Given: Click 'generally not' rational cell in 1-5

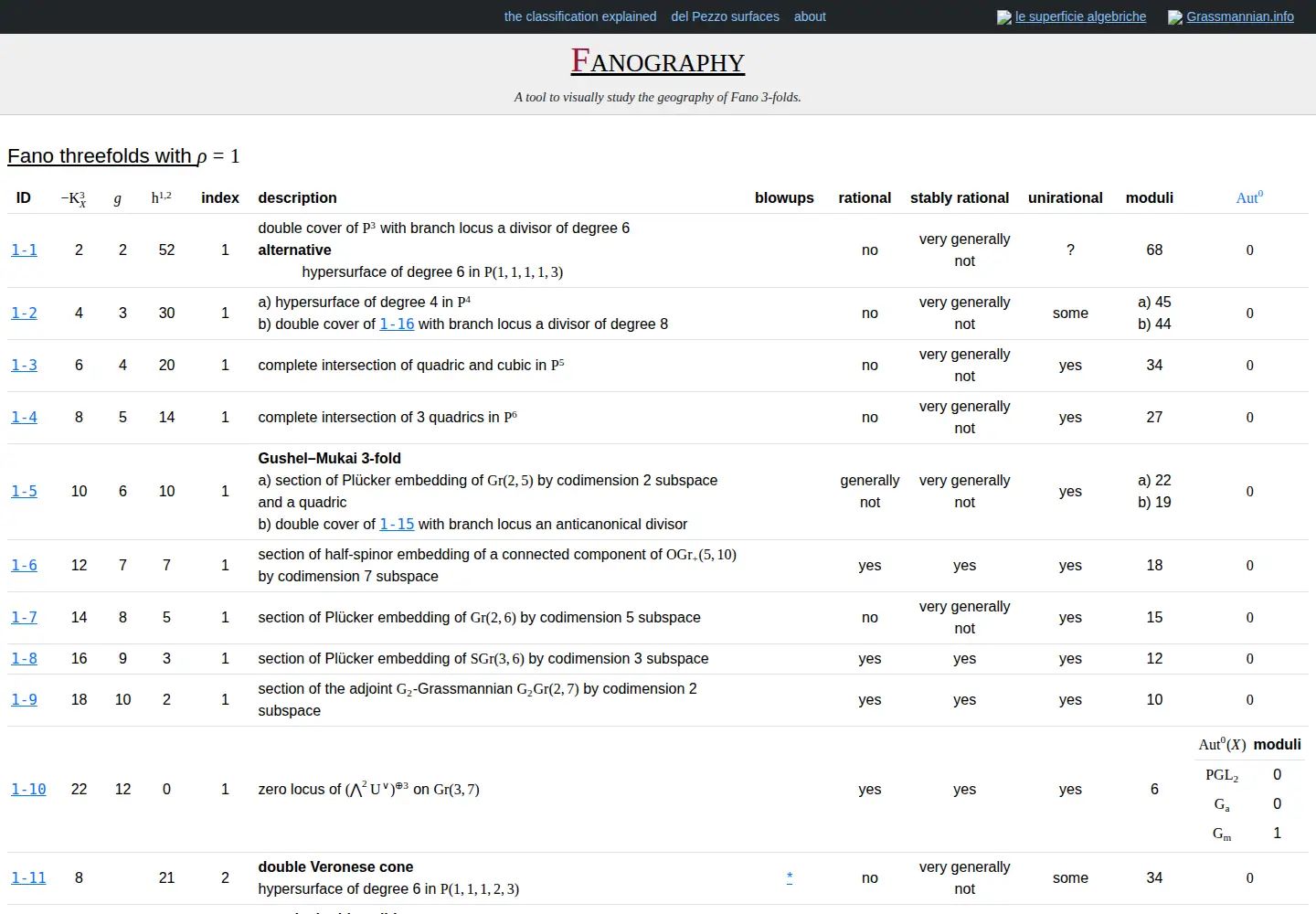Looking at the screenshot, I should [x=870, y=491].
